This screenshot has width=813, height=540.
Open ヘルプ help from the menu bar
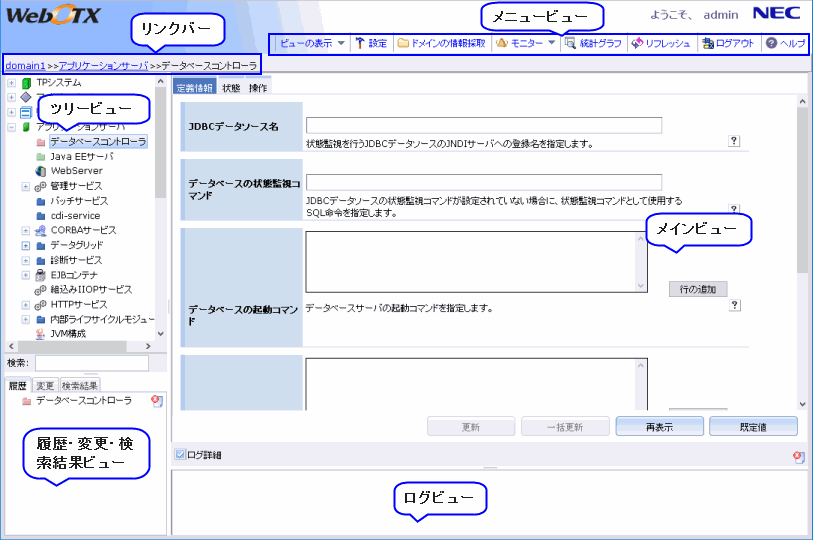(771, 44)
